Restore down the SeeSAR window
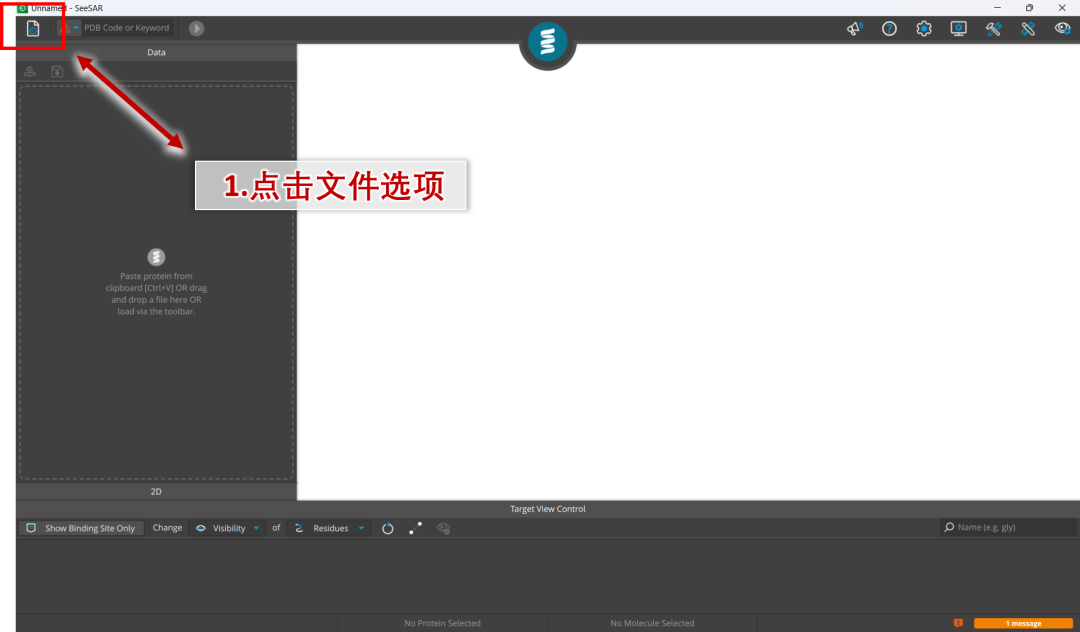This screenshot has width=1080, height=632. point(1029,8)
